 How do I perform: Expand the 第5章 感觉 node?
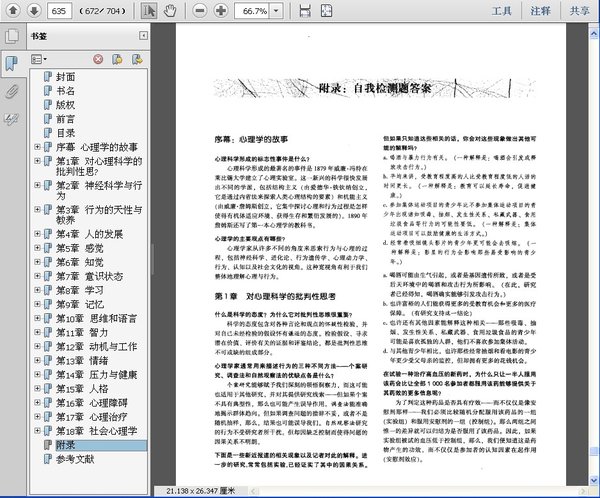click(x=38, y=248)
